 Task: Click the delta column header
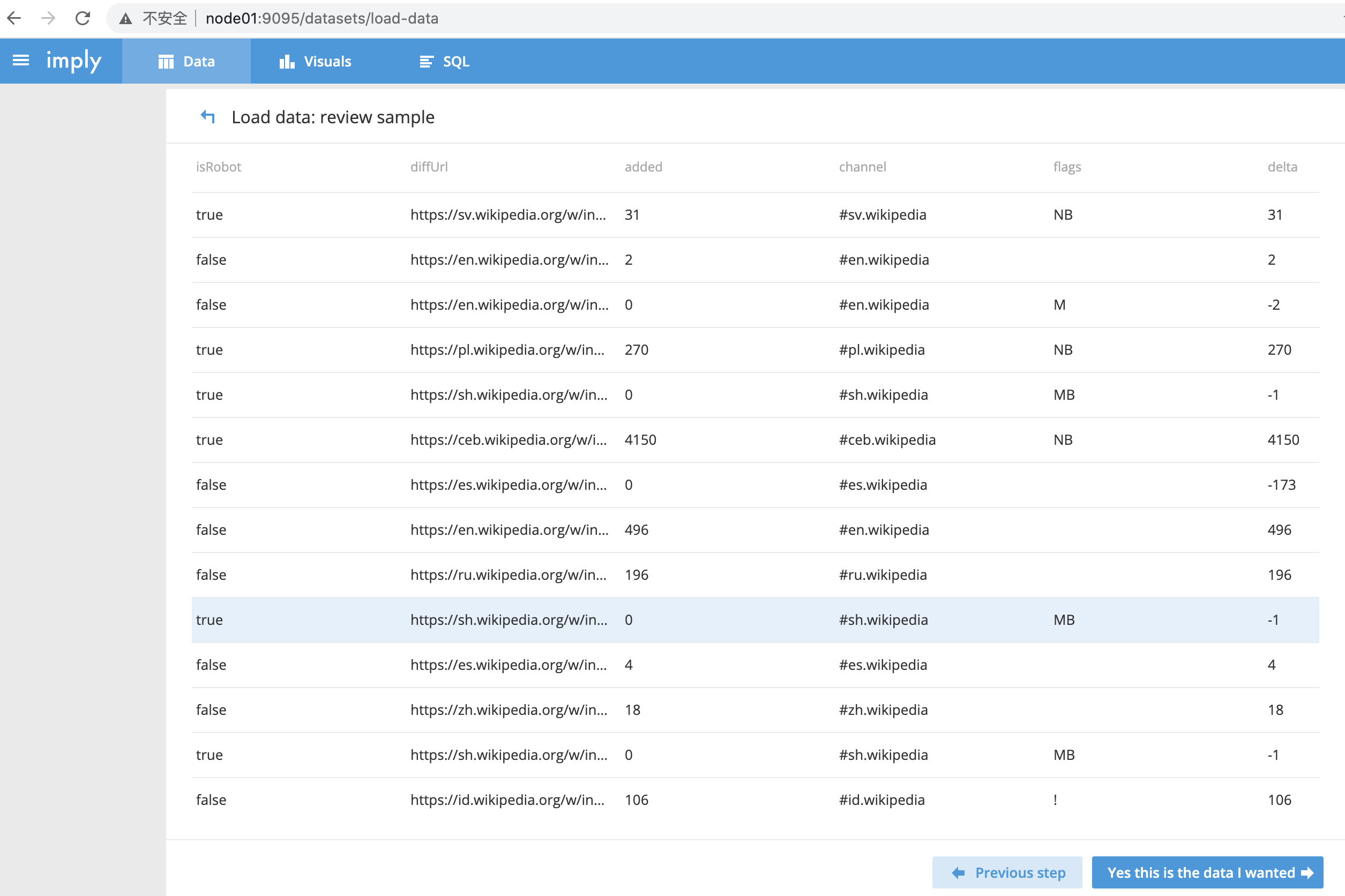[x=1282, y=167]
